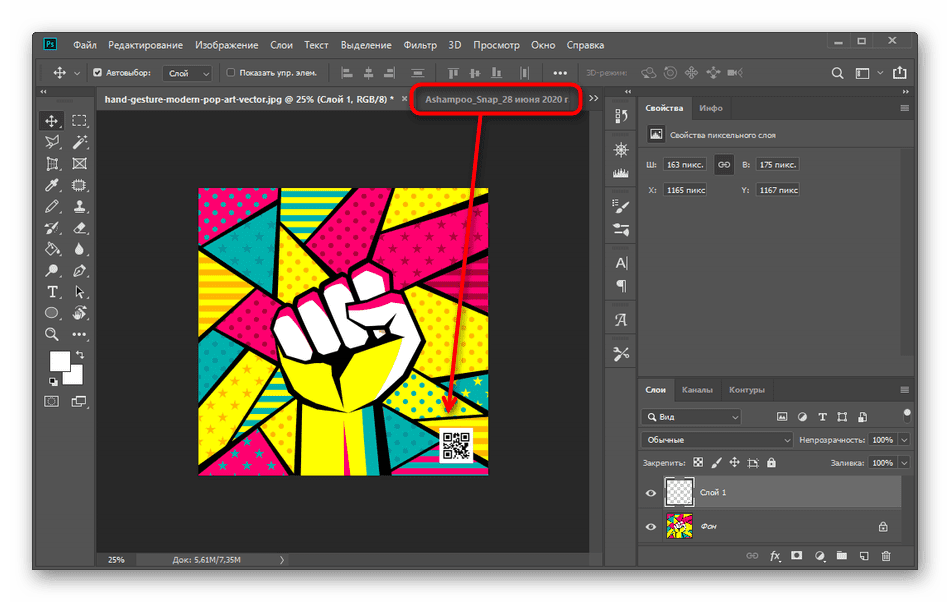Toggle lock all padlock icon
This screenshot has height=602, width=950.
click(x=771, y=463)
